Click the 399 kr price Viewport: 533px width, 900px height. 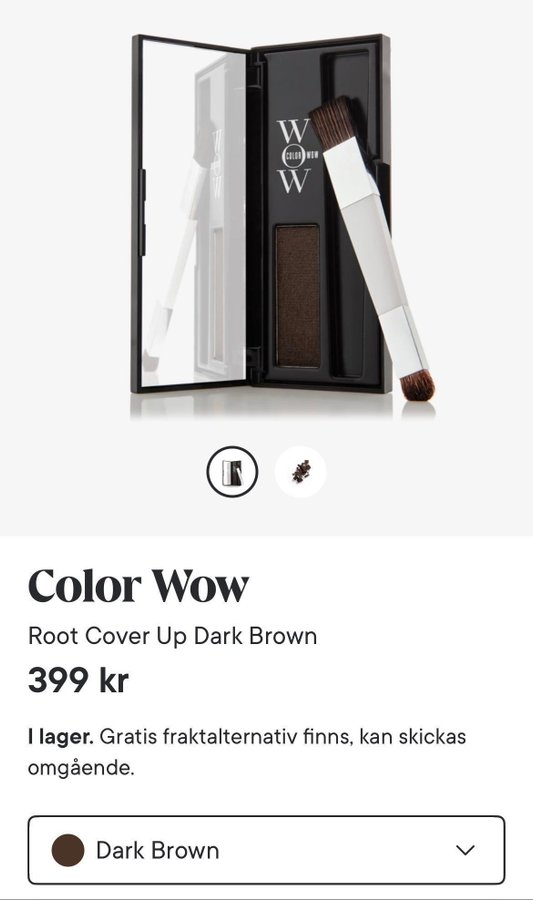78,681
